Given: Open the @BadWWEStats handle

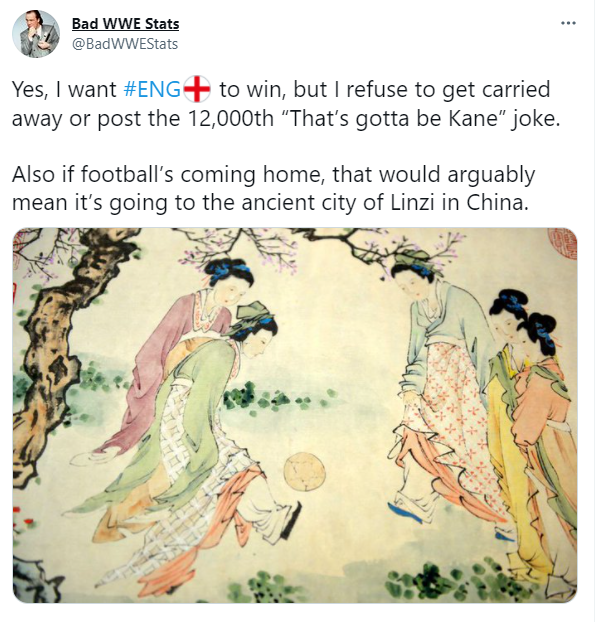Looking at the screenshot, I should (125, 44).
